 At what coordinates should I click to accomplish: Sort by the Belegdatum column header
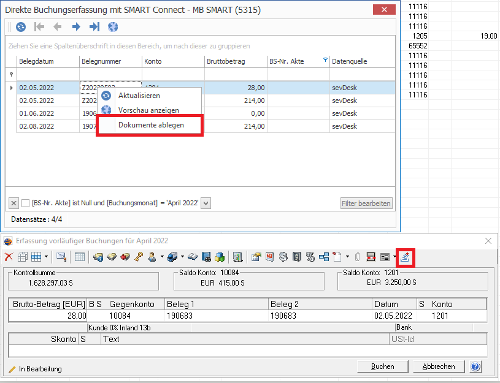tap(48, 61)
